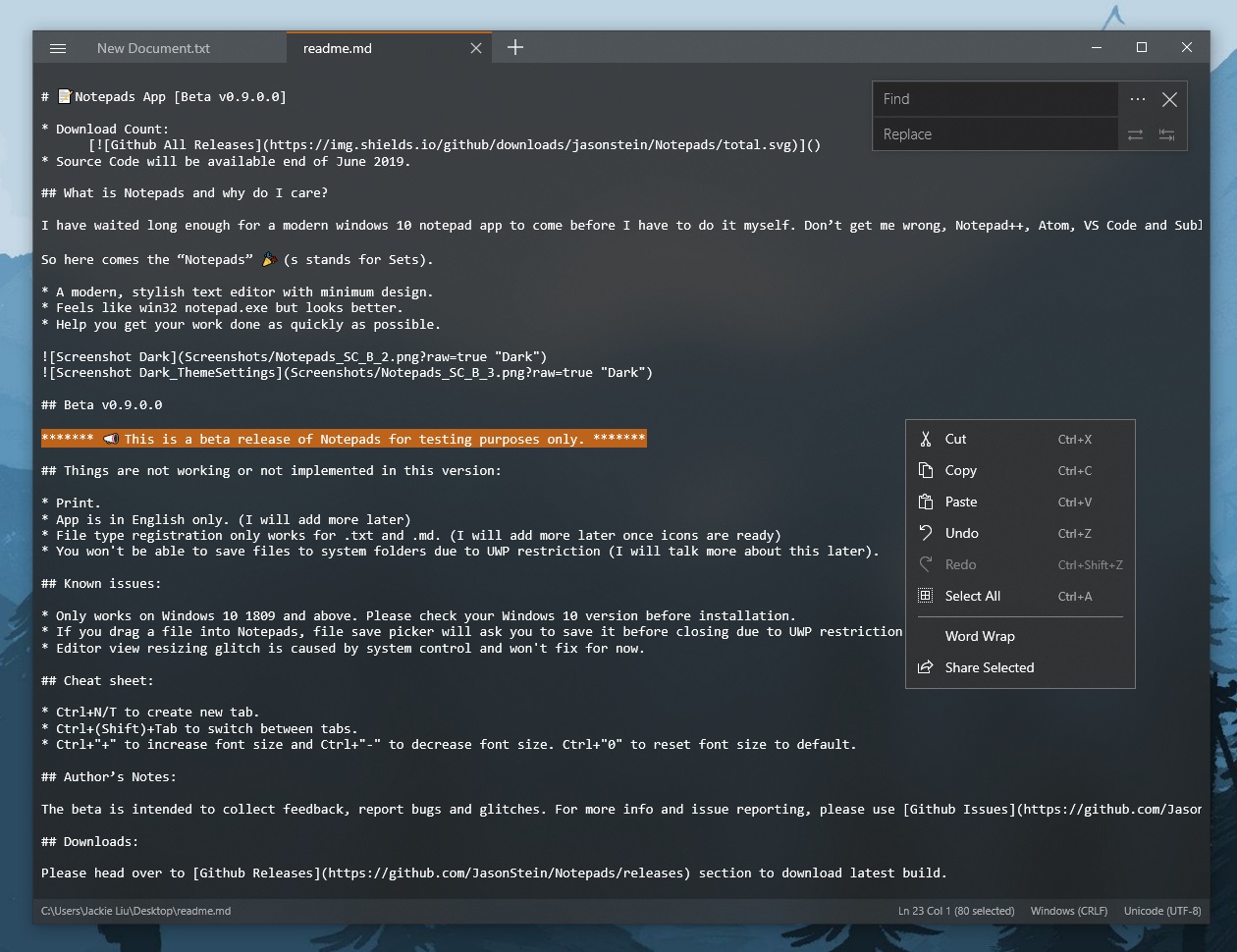The image size is (1237, 952).
Task: Click the 'Source Code will be available' line
Action: point(226,161)
